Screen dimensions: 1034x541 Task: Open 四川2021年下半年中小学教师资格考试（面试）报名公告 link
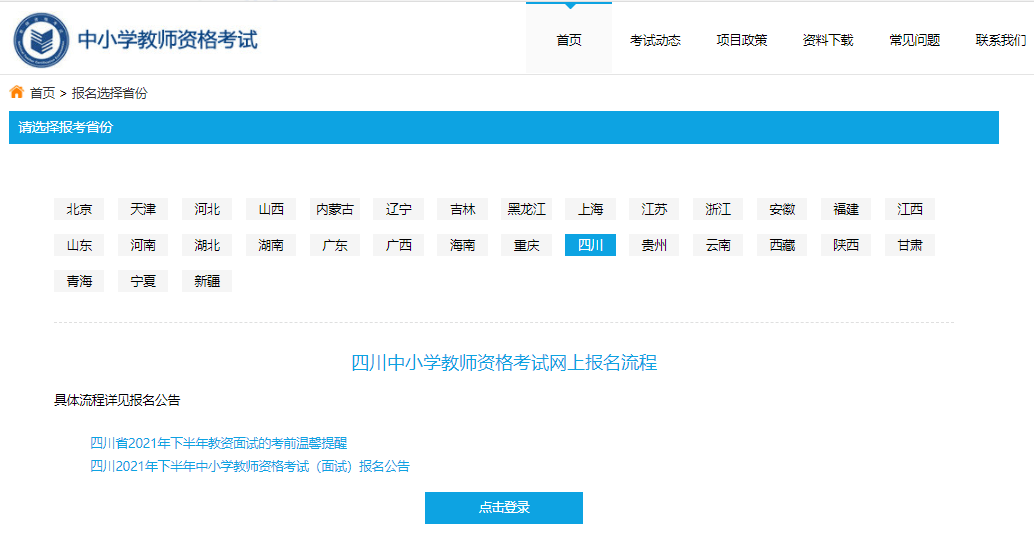250,466
